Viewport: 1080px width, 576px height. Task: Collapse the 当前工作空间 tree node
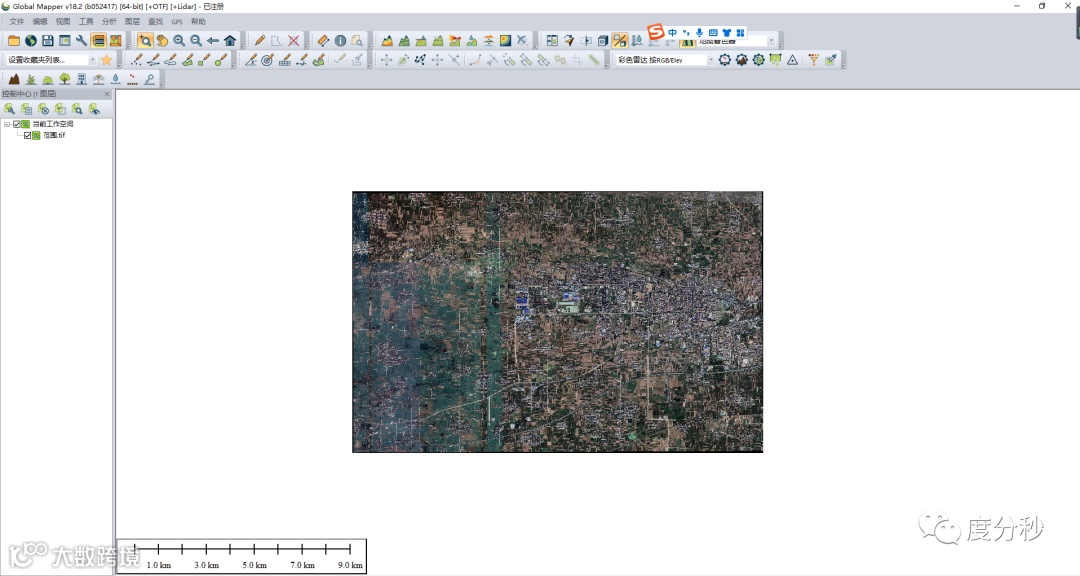tap(6, 124)
